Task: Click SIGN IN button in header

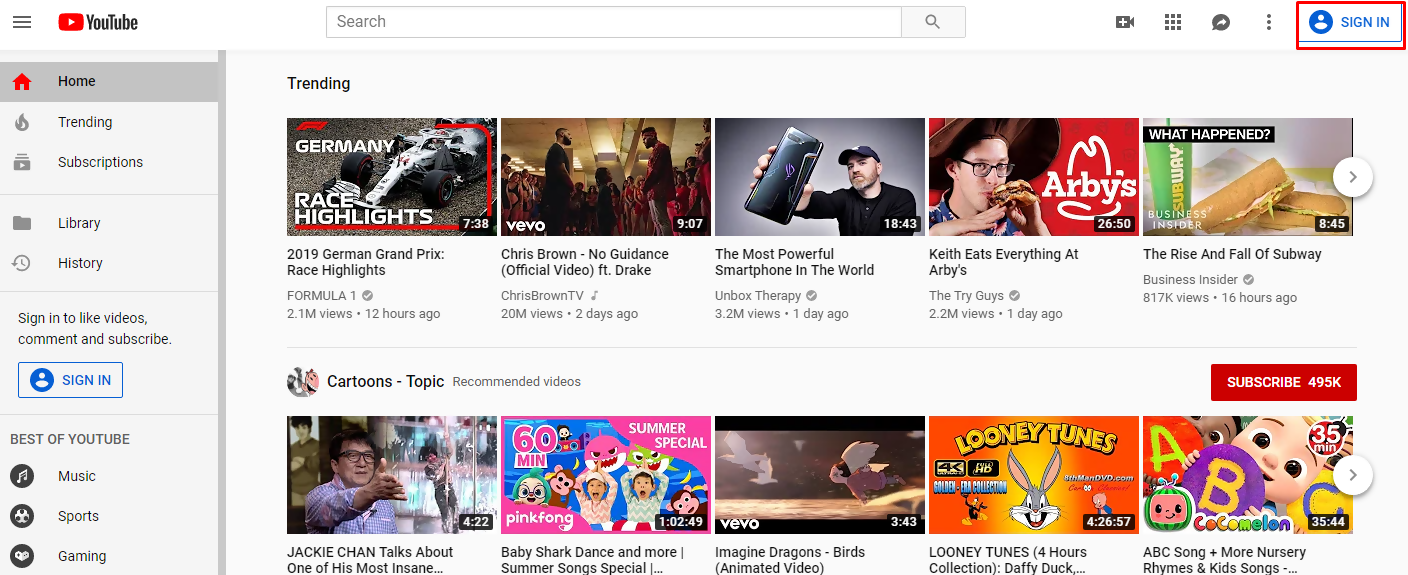Action: click(1350, 22)
